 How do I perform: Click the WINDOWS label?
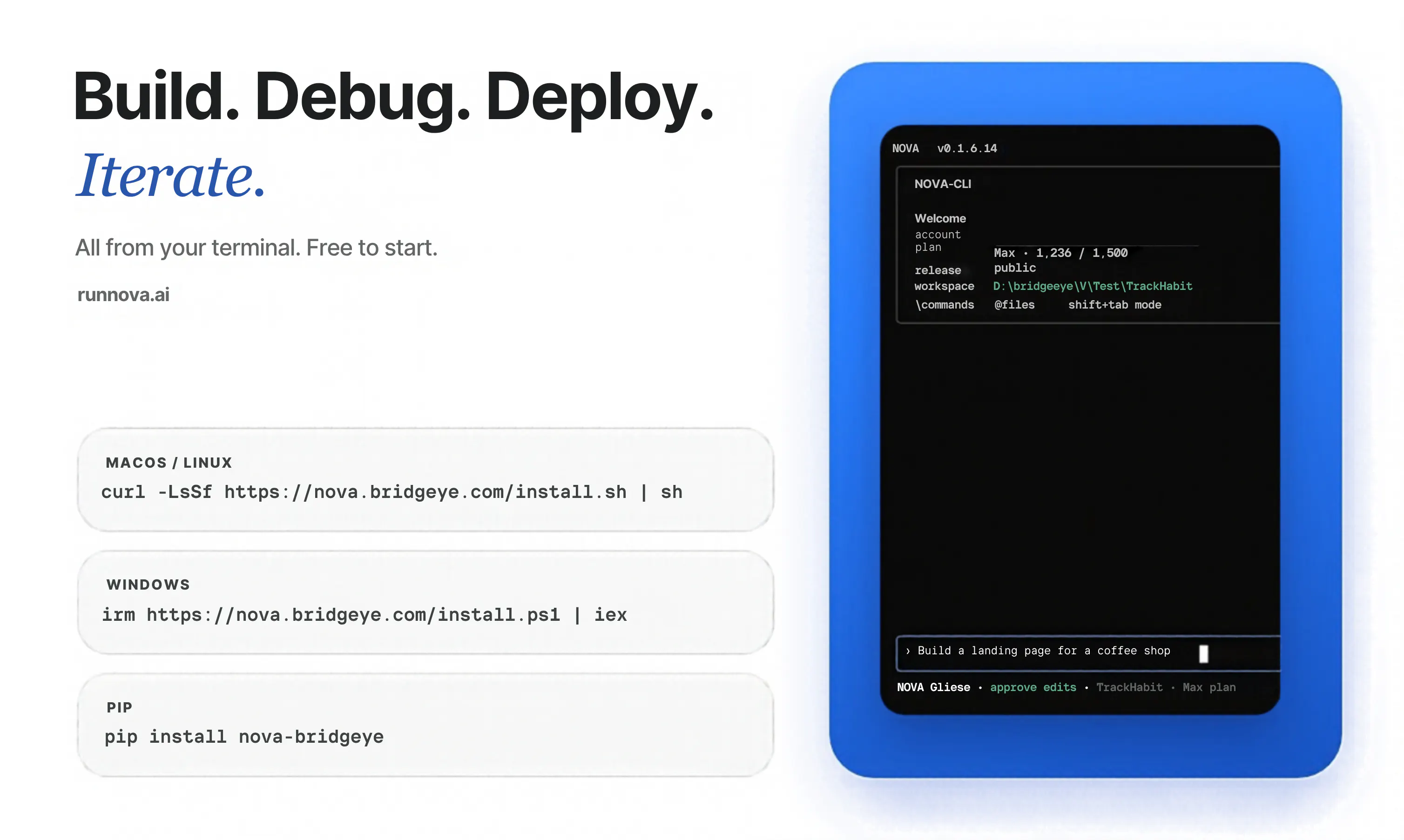point(148,585)
